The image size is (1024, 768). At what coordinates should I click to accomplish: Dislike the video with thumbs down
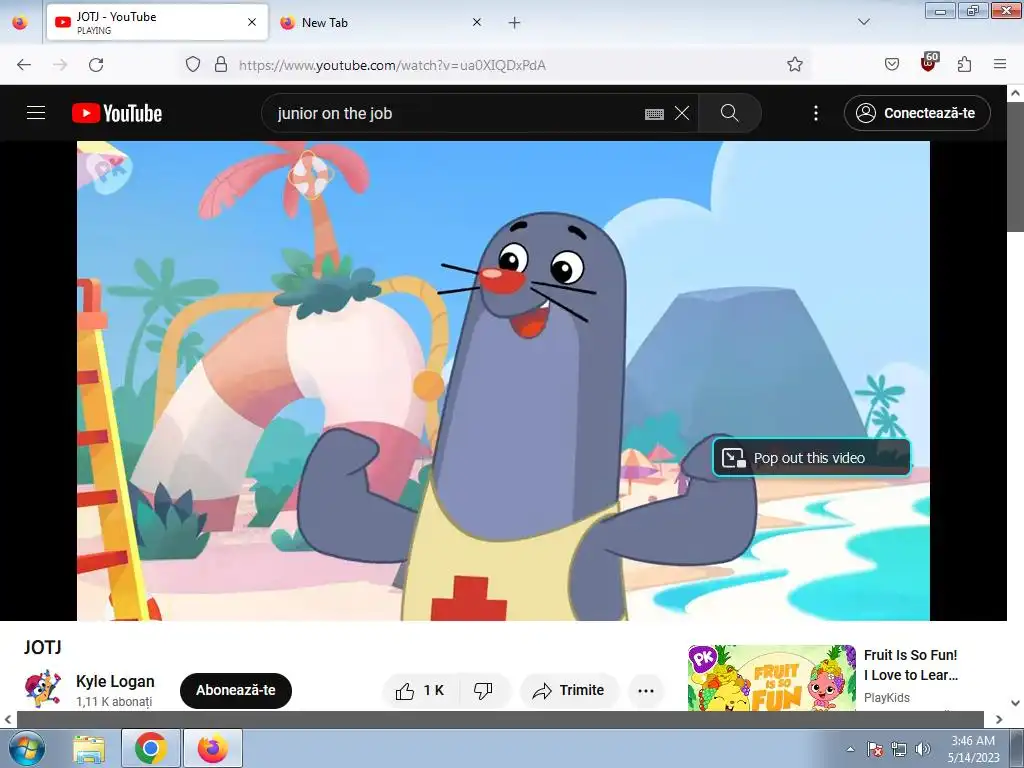pos(483,690)
